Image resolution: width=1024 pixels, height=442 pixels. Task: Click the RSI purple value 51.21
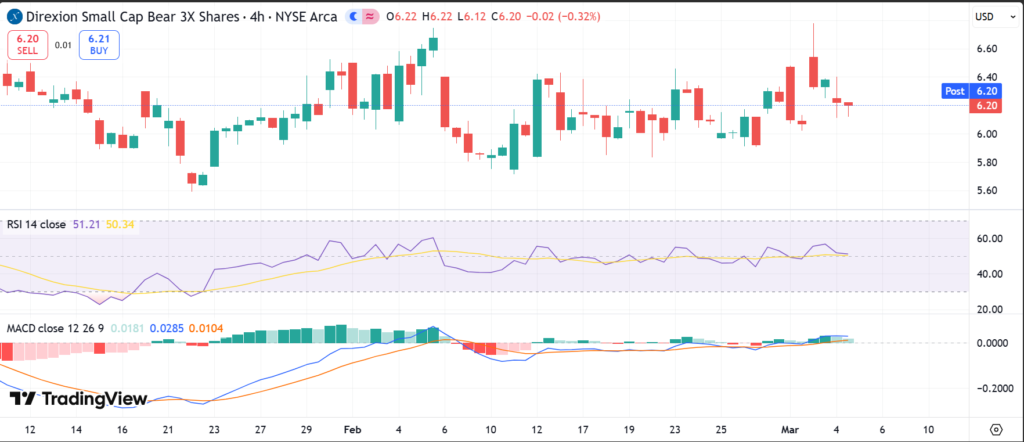pyautogui.click(x=84, y=226)
